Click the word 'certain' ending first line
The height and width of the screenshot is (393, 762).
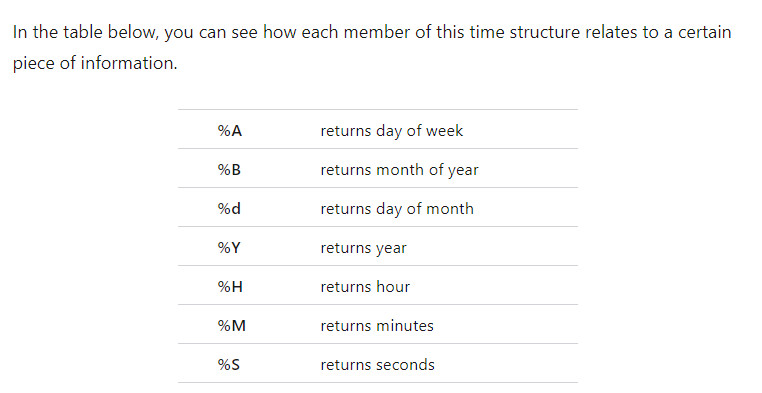pos(705,32)
